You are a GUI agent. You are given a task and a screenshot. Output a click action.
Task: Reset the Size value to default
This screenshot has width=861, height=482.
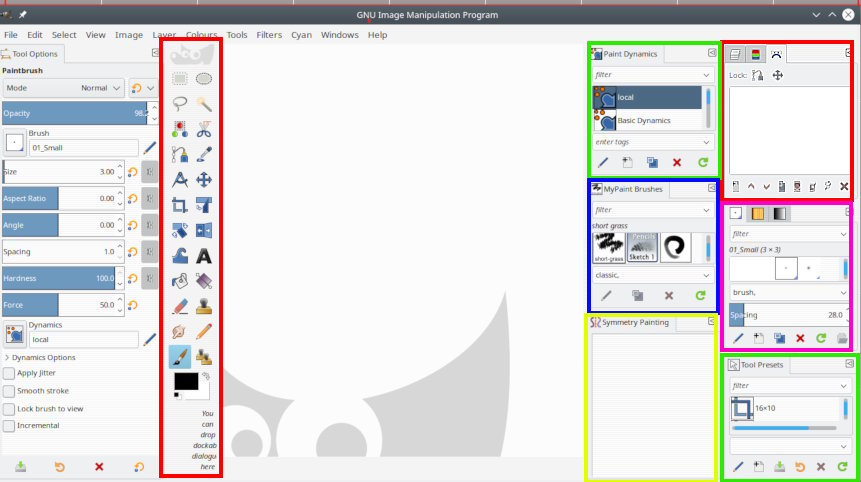133,172
